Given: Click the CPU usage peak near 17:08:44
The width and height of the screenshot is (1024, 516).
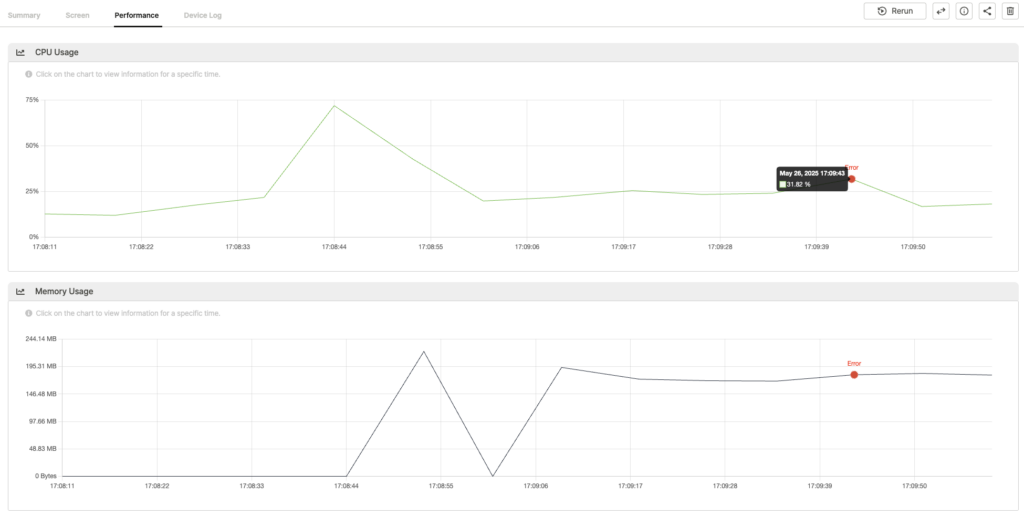Looking at the screenshot, I should (334, 105).
